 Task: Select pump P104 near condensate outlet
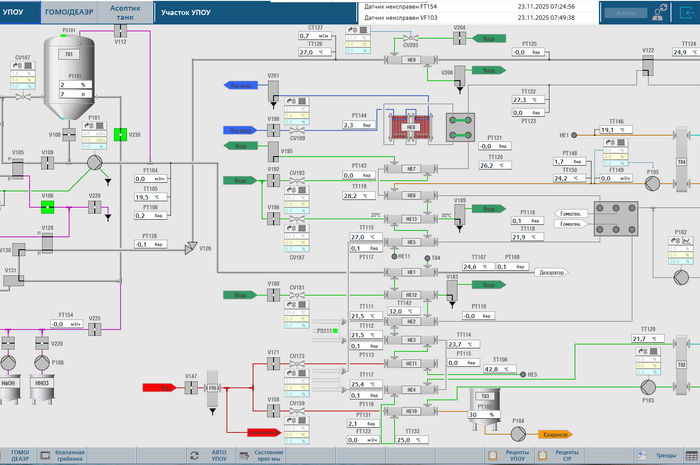[x=518, y=435]
